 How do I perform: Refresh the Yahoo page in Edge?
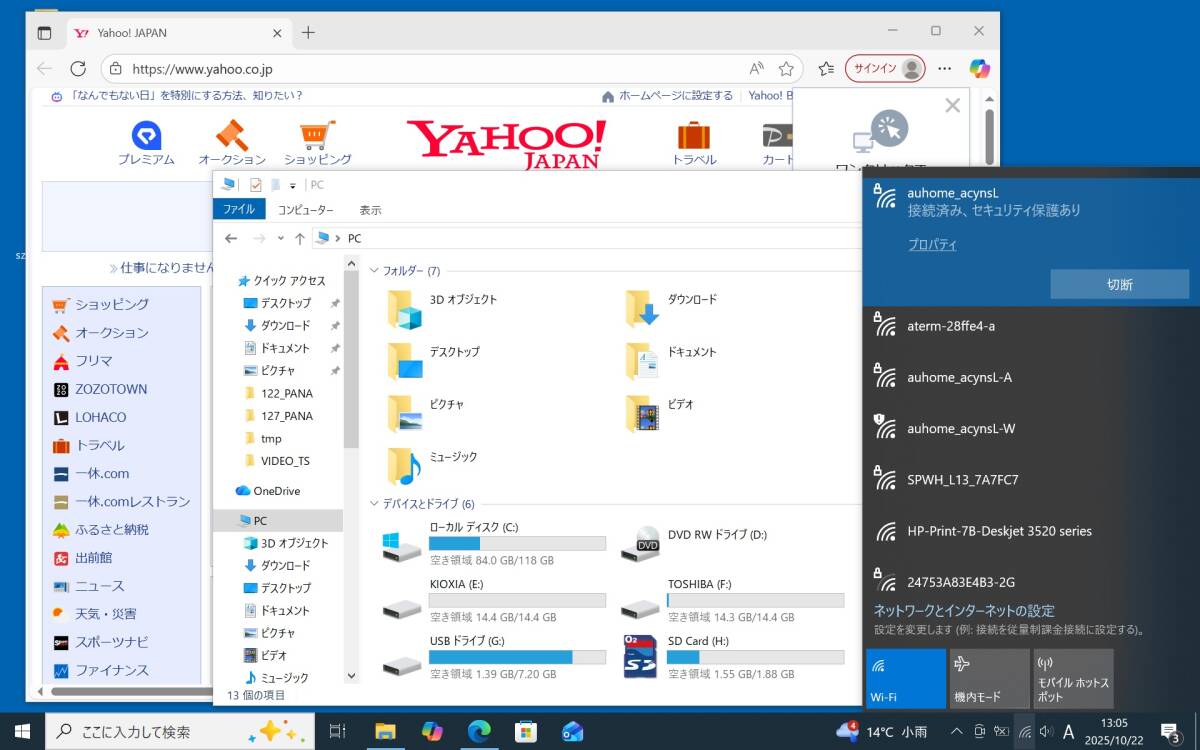pyautogui.click(x=78, y=69)
